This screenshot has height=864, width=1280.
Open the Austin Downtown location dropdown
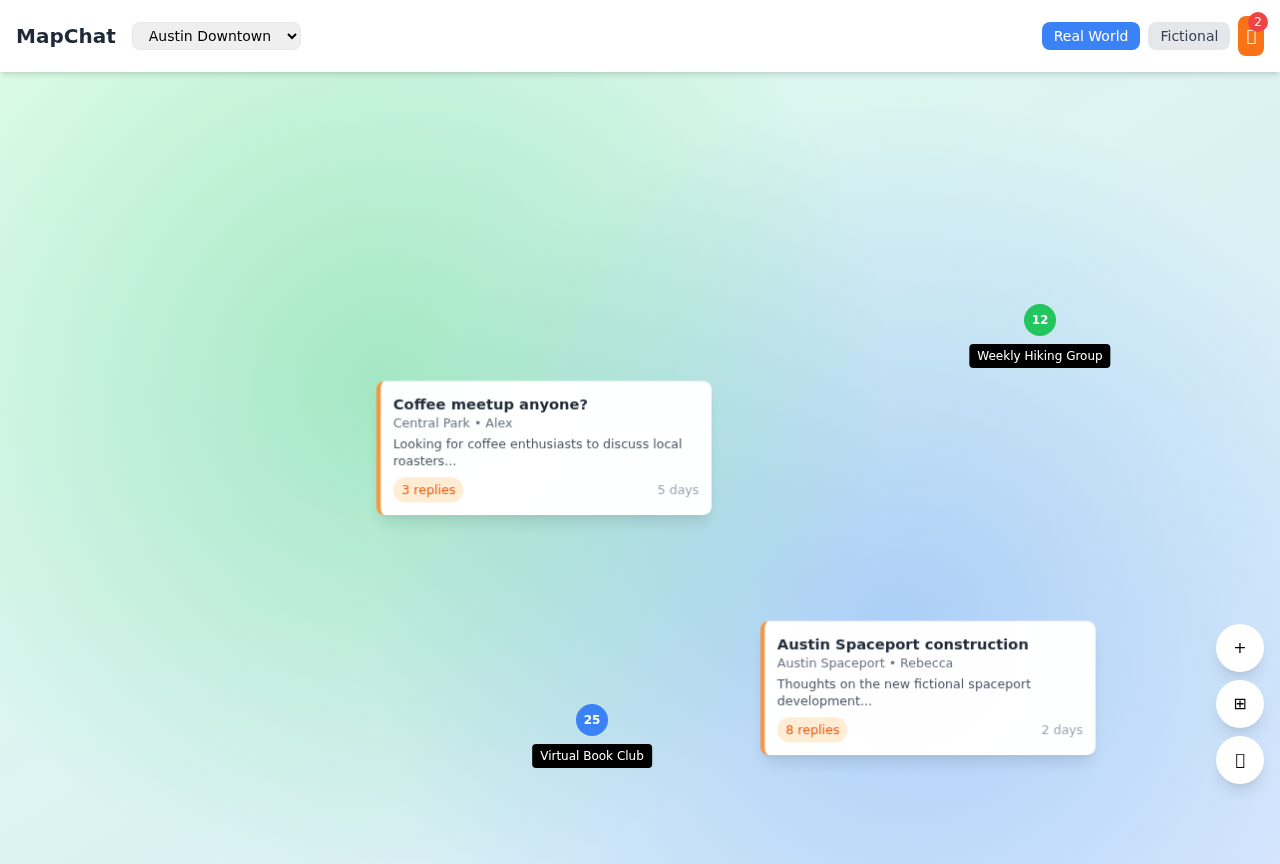coord(216,35)
